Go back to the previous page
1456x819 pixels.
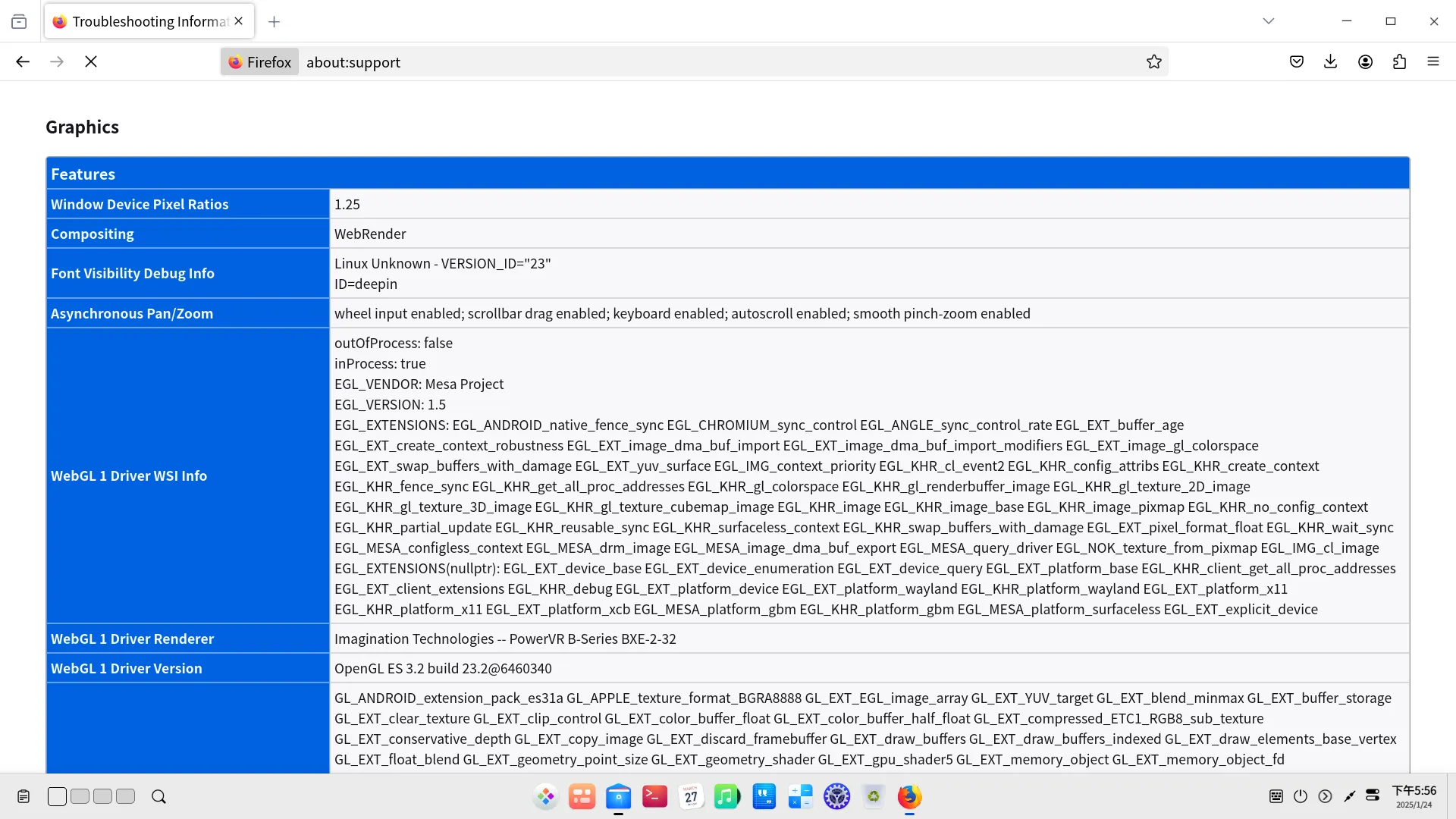click(x=23, y=62)
